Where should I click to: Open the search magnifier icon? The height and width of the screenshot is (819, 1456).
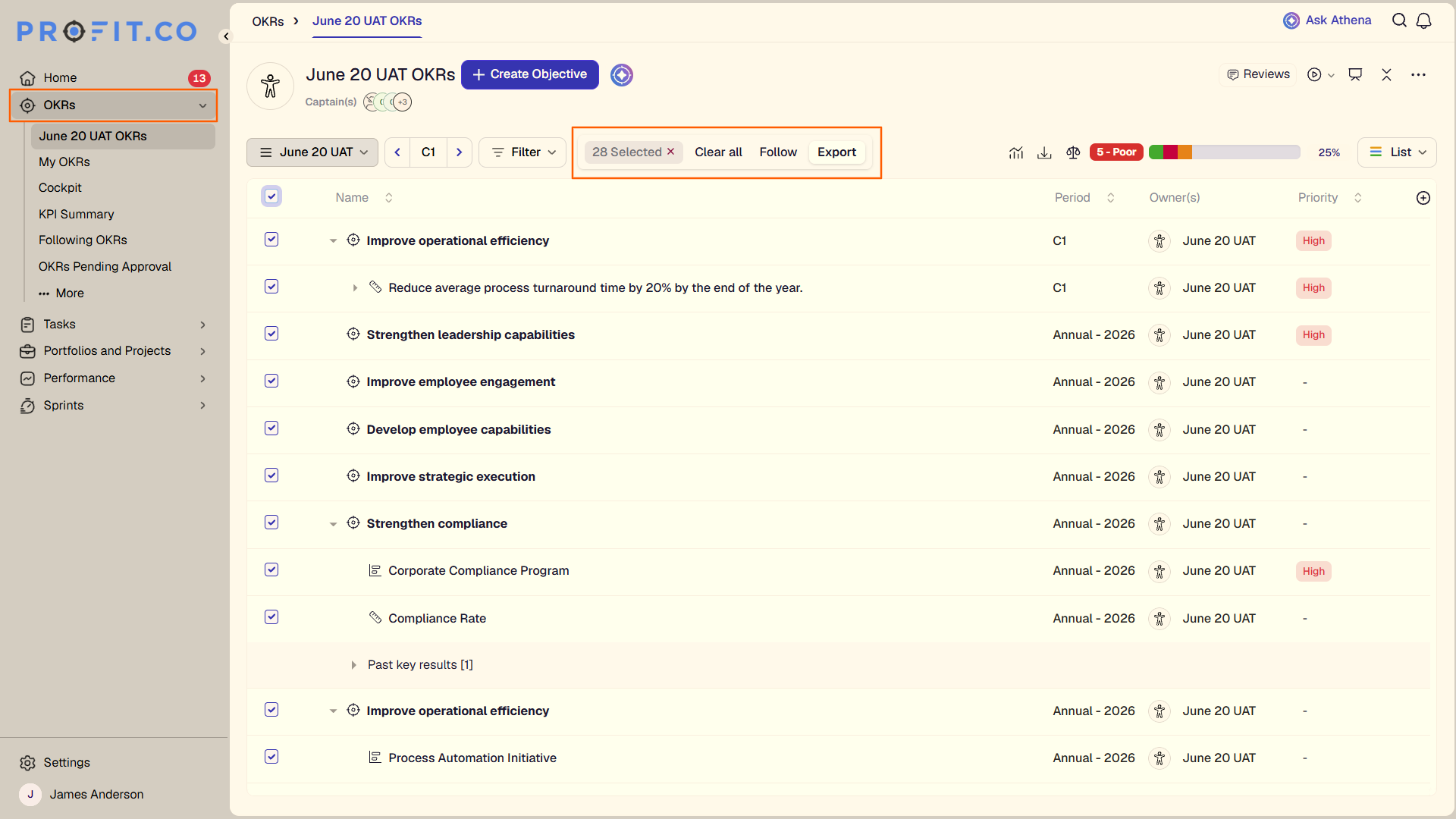click(1399, 20)
